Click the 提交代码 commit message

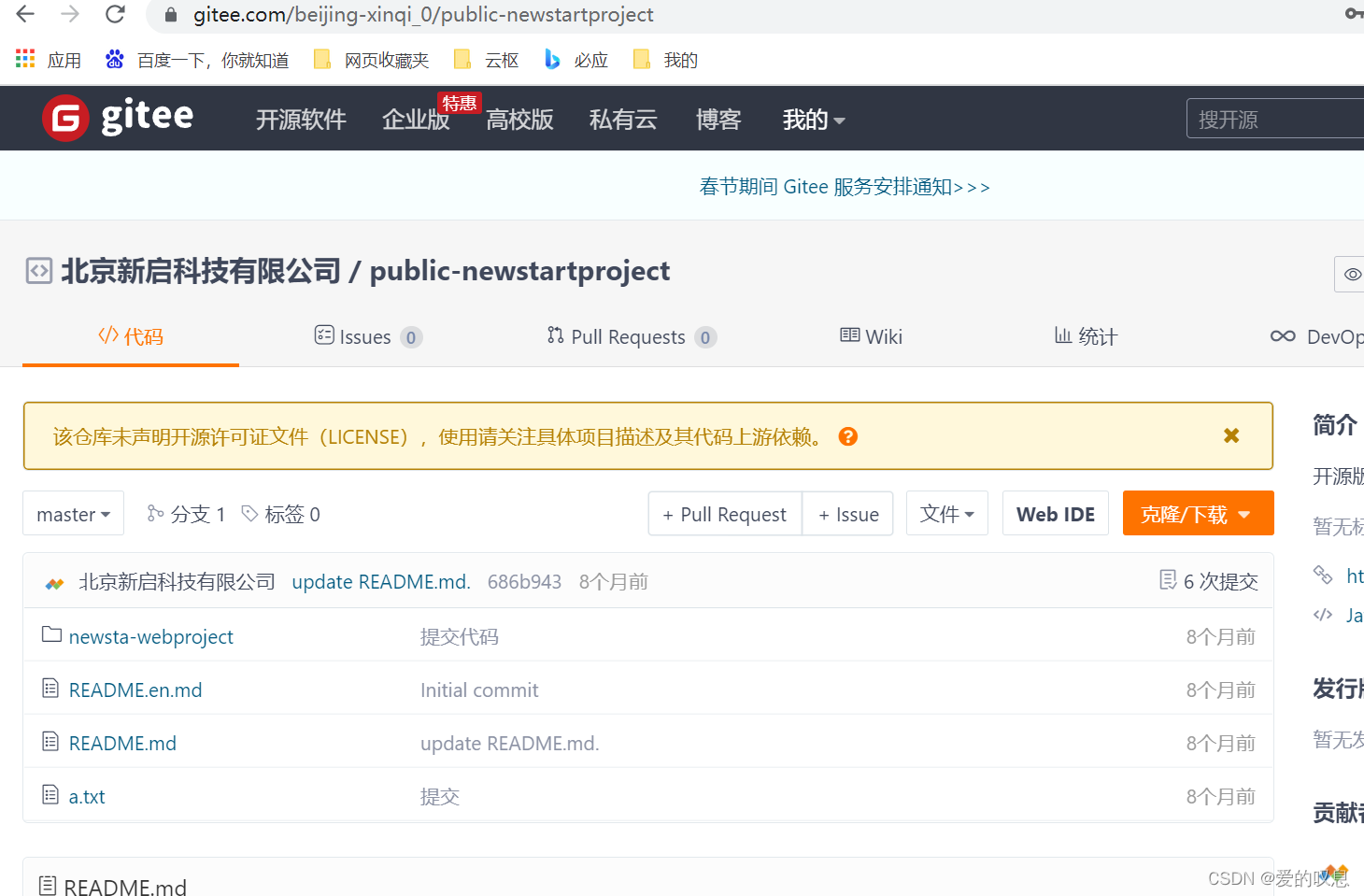(x=459, y=636)
